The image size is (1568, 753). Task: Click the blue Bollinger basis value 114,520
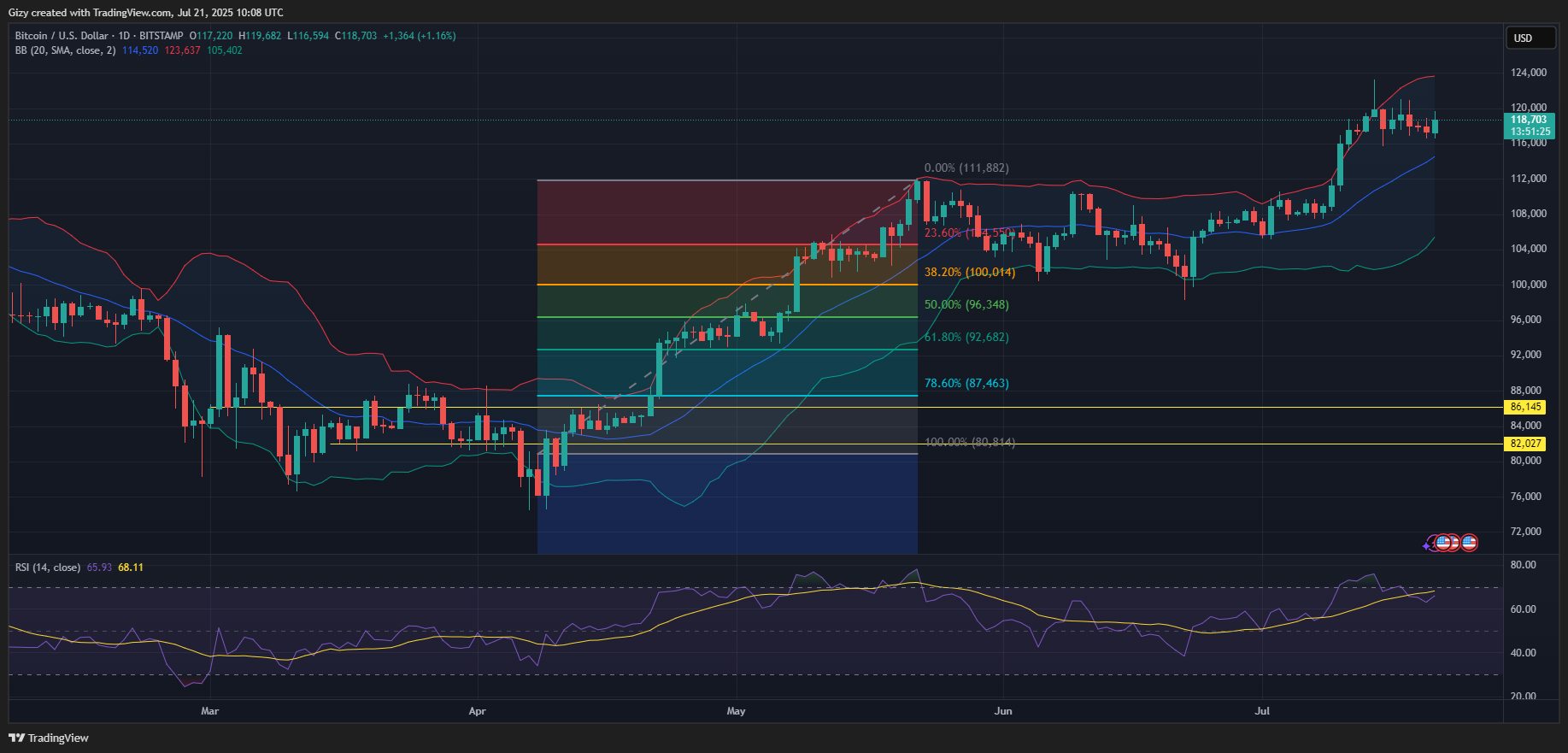tap(140, 50)
